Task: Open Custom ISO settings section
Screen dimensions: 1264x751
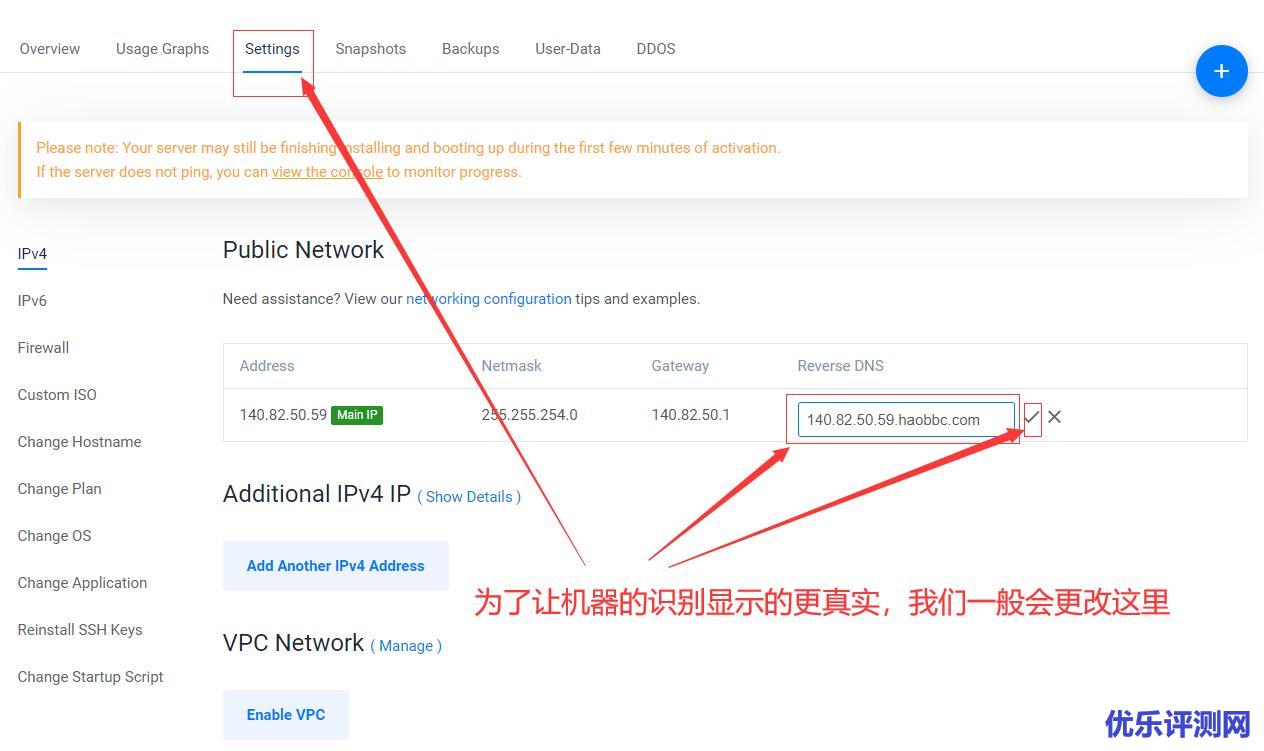Action: pos(57,394)
